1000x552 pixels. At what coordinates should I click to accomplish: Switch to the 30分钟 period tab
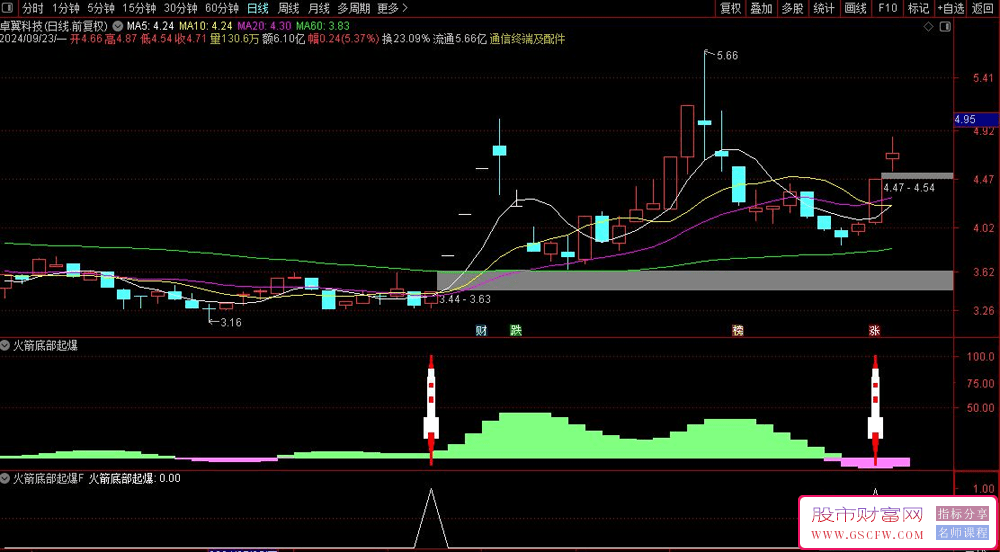180,8
